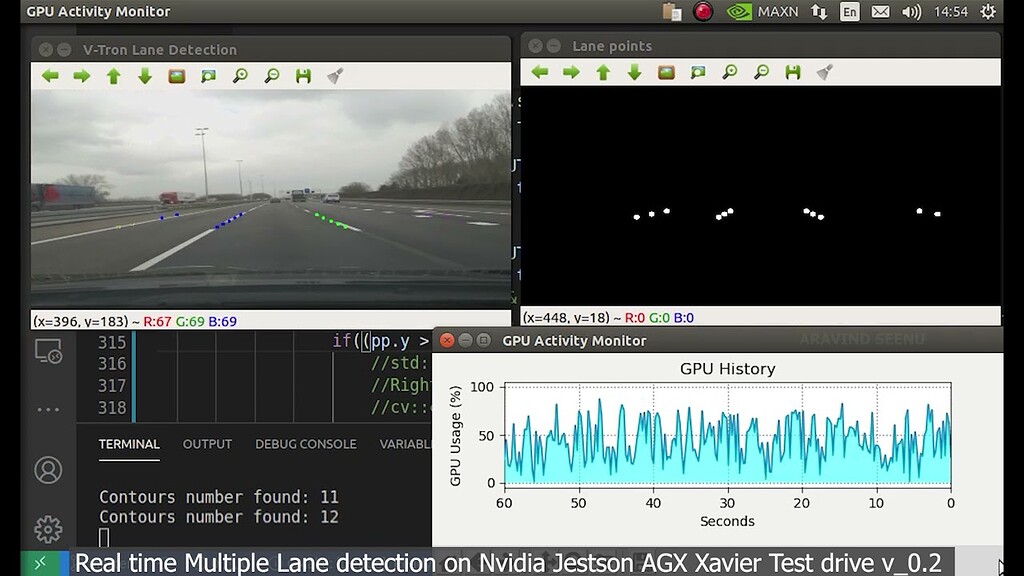Zoom in on the V-Tron Lane Detection video
This screenshot has width=1024, height=576.
240,74
